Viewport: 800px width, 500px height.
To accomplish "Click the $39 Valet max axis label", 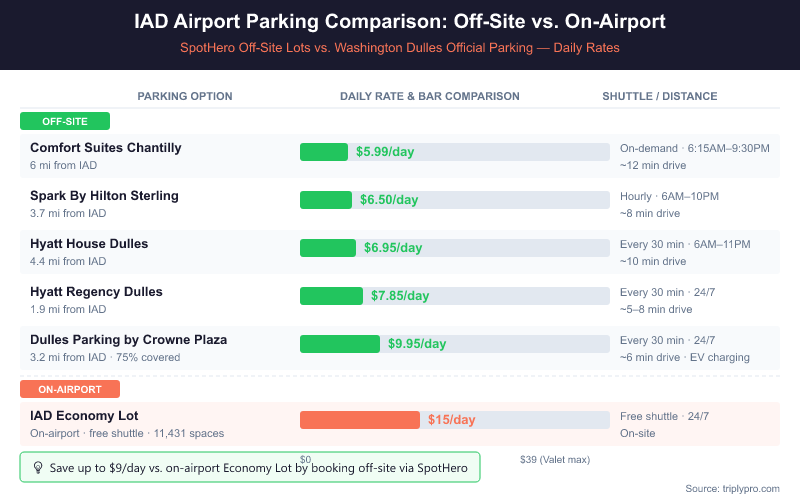I will pos(555,460).
